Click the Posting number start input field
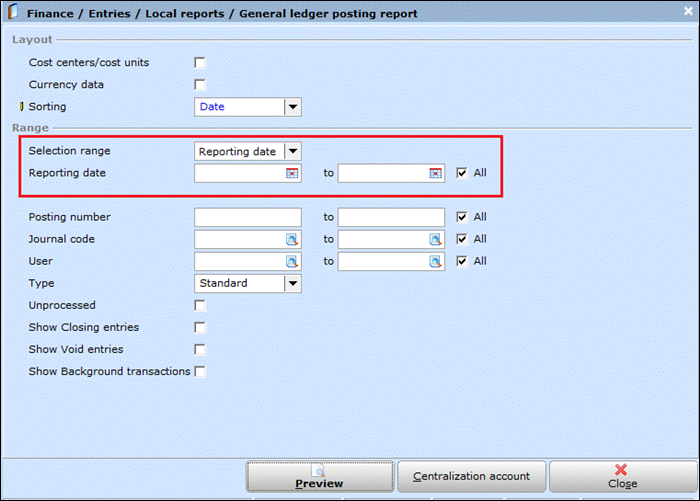 click(248, 217)
